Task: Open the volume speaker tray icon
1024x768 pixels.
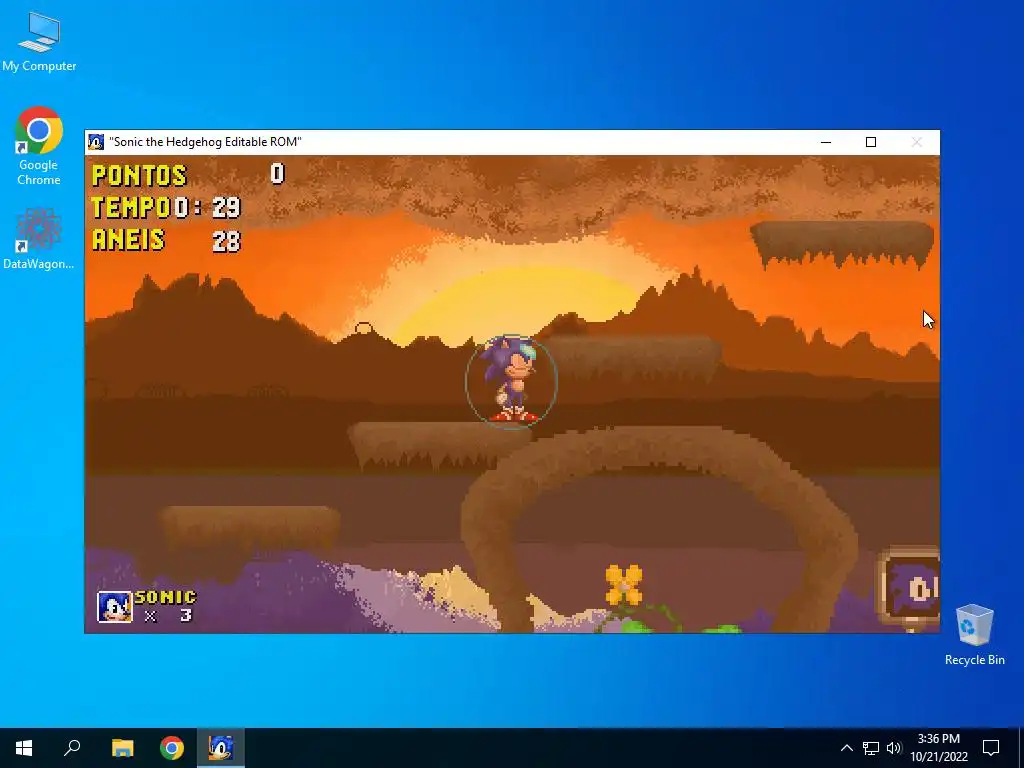Action: tap(894, 748)
